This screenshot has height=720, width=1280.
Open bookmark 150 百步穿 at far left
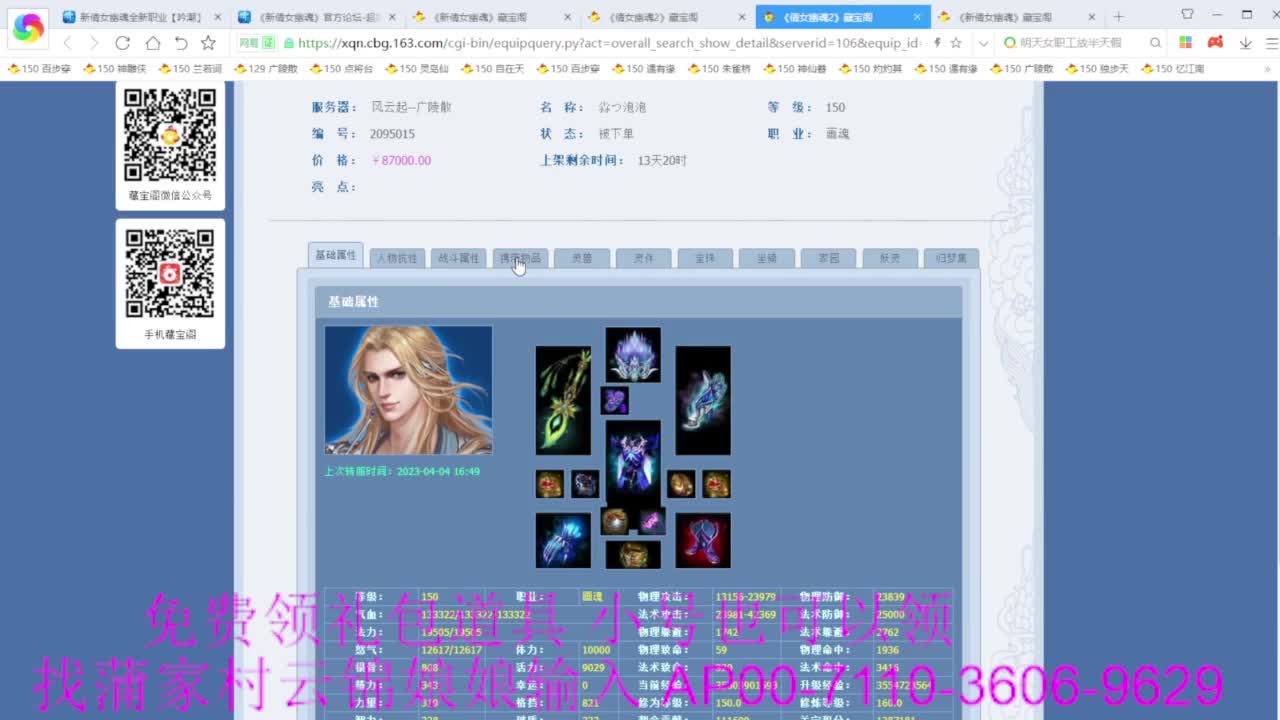[x=40, y=68]
